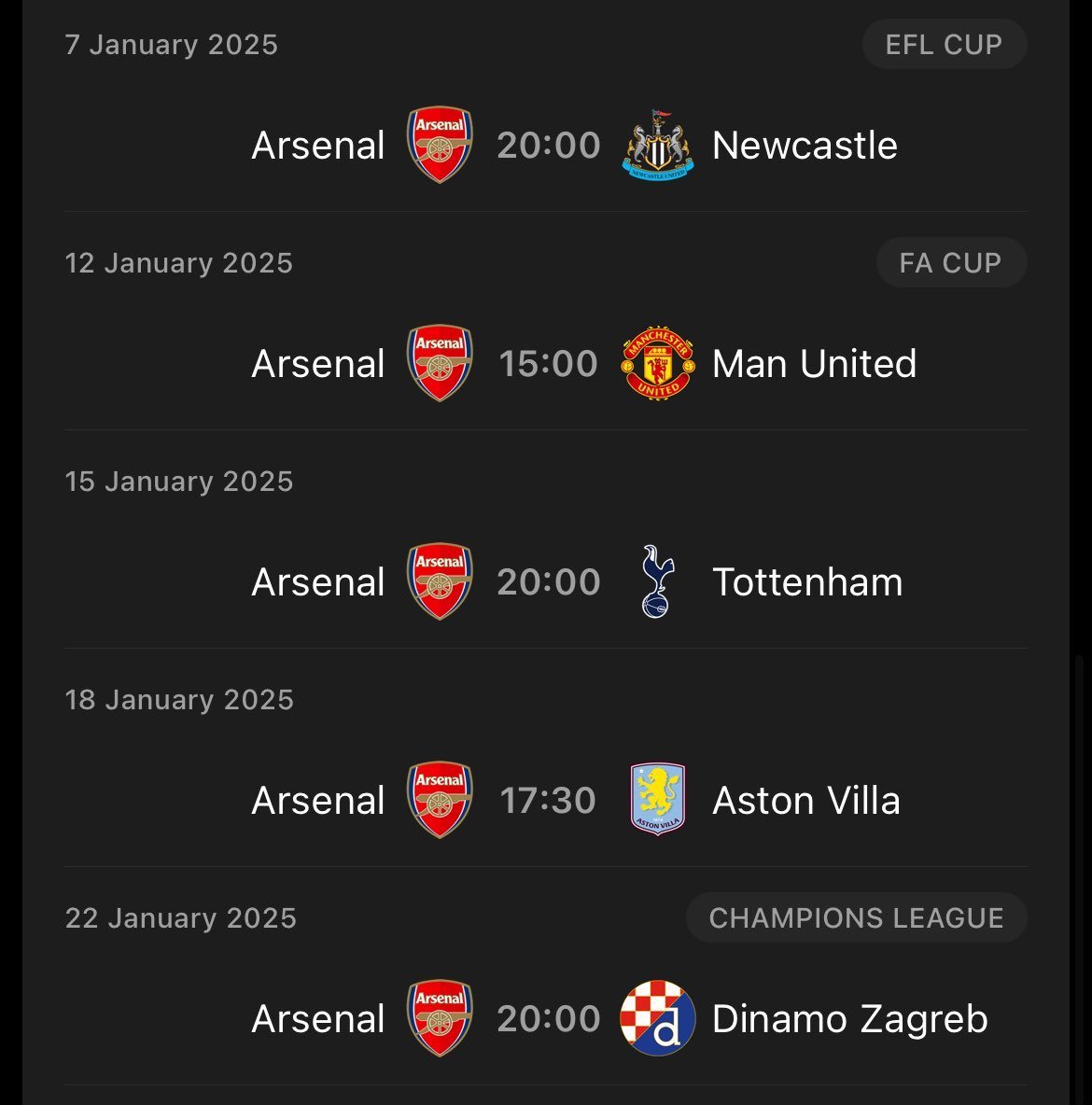This screenshot has width=1092, height=1105.
Task: Click Arsenal crest in Dinamo Zagreb fixture
Action: 440,1018
